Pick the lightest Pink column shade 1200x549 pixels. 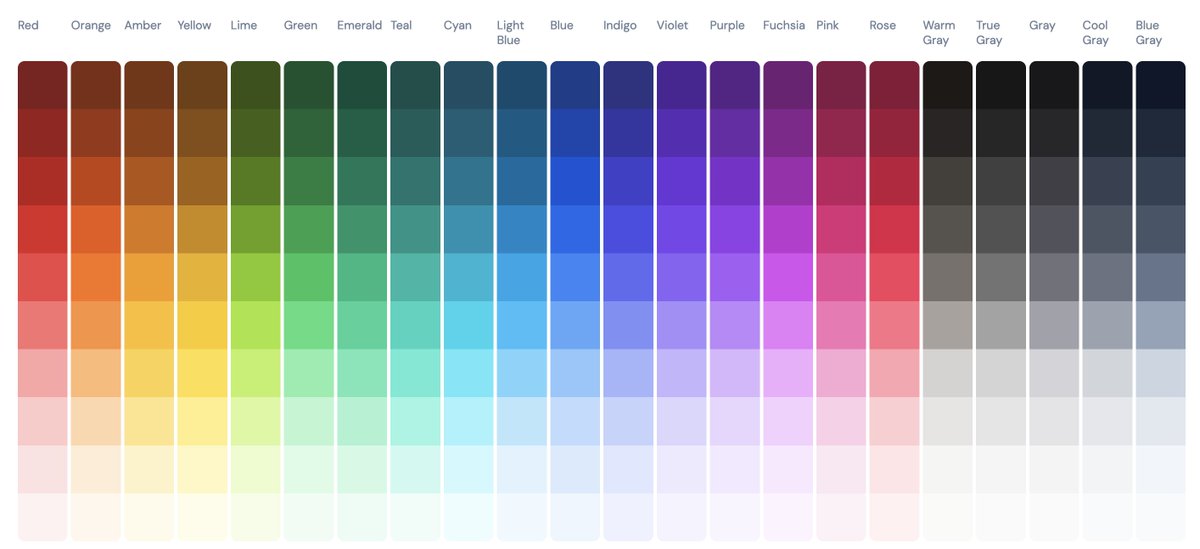click(841, 517)
